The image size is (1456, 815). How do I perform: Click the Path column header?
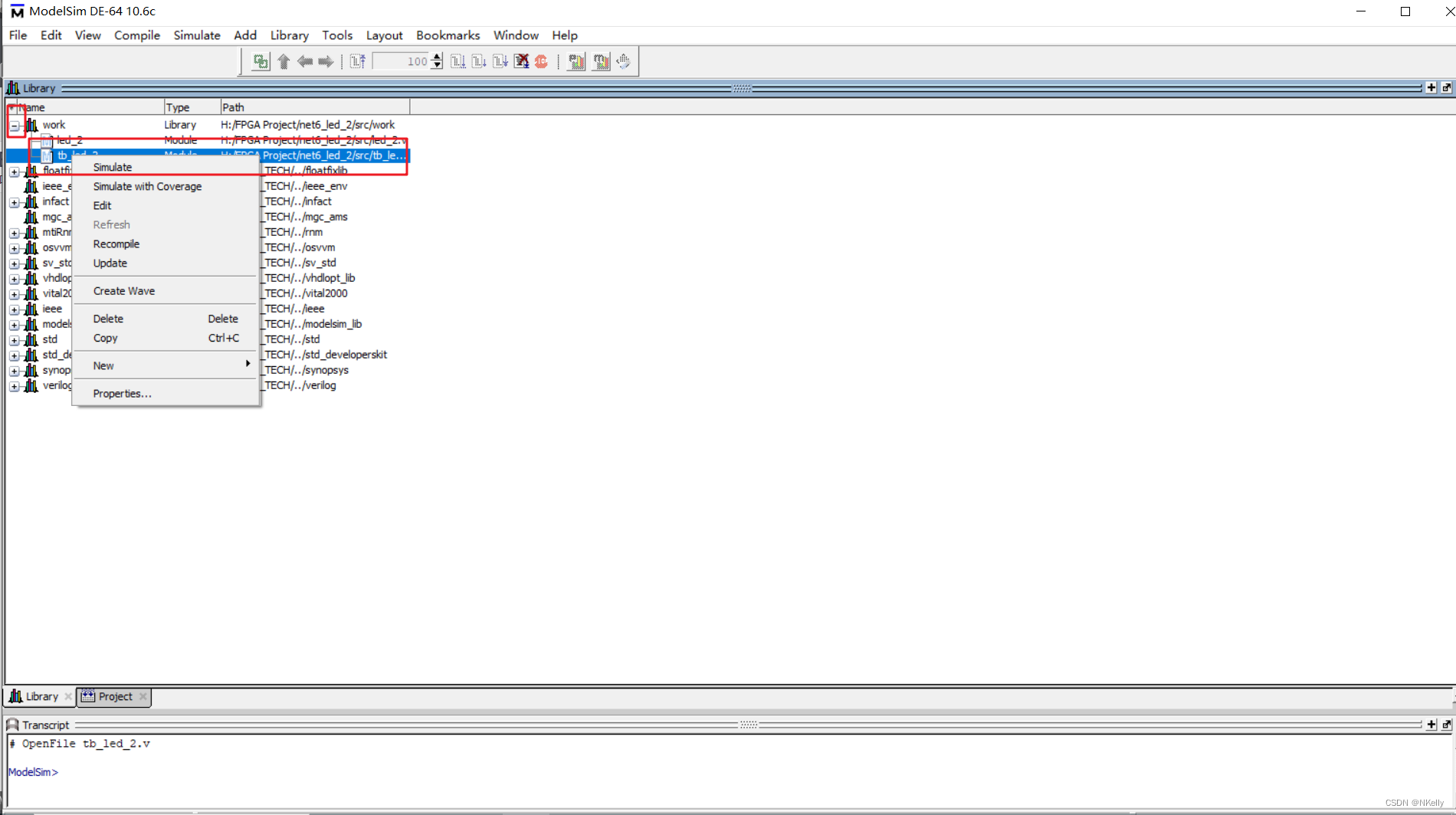[315, 107]
